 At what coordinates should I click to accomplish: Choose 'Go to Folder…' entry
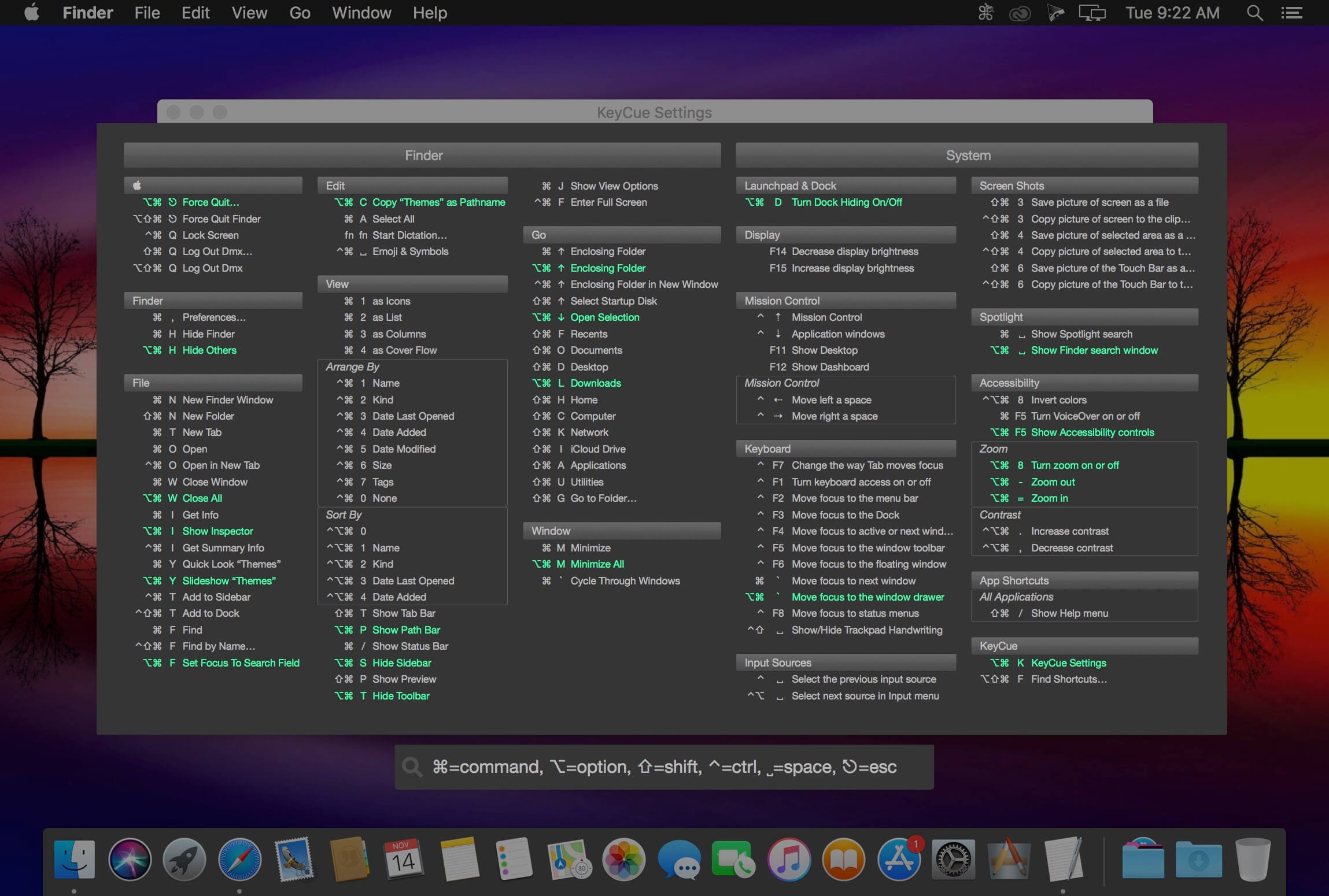point(604,498)
